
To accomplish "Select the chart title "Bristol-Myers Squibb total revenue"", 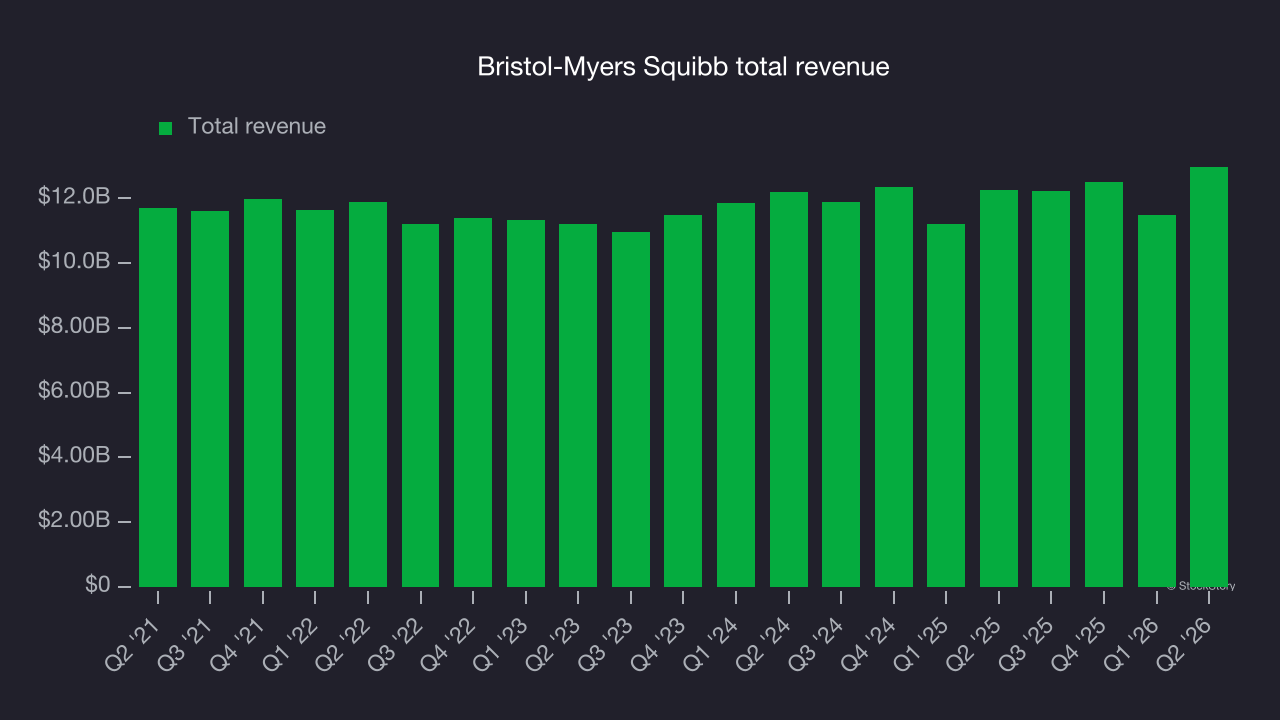I will tap(683, 67).
